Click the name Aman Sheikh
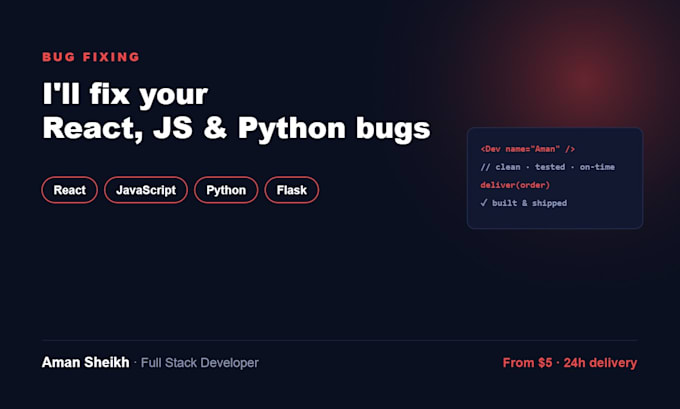 coord(85,362)
